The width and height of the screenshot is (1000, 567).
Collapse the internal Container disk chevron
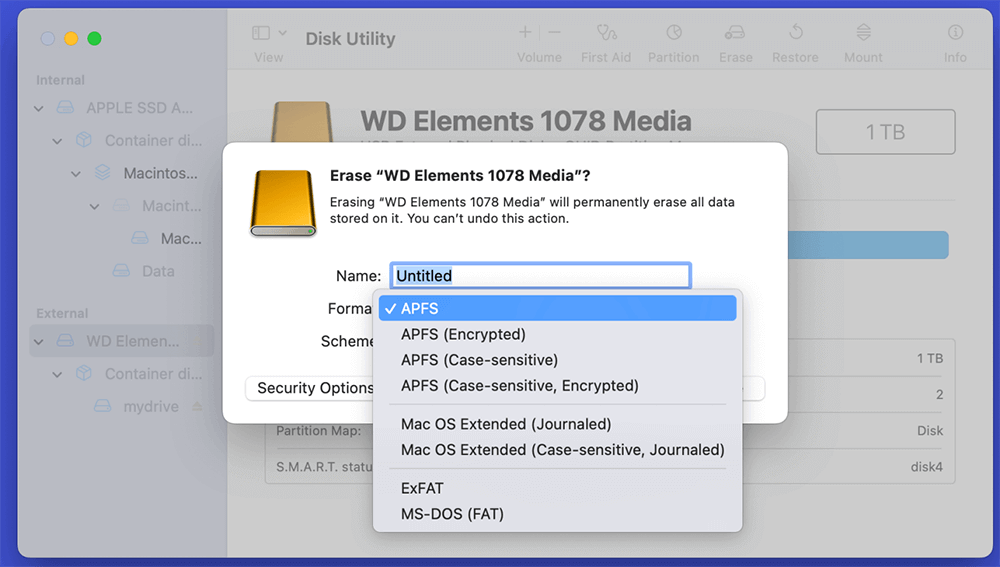pos(57,141)
